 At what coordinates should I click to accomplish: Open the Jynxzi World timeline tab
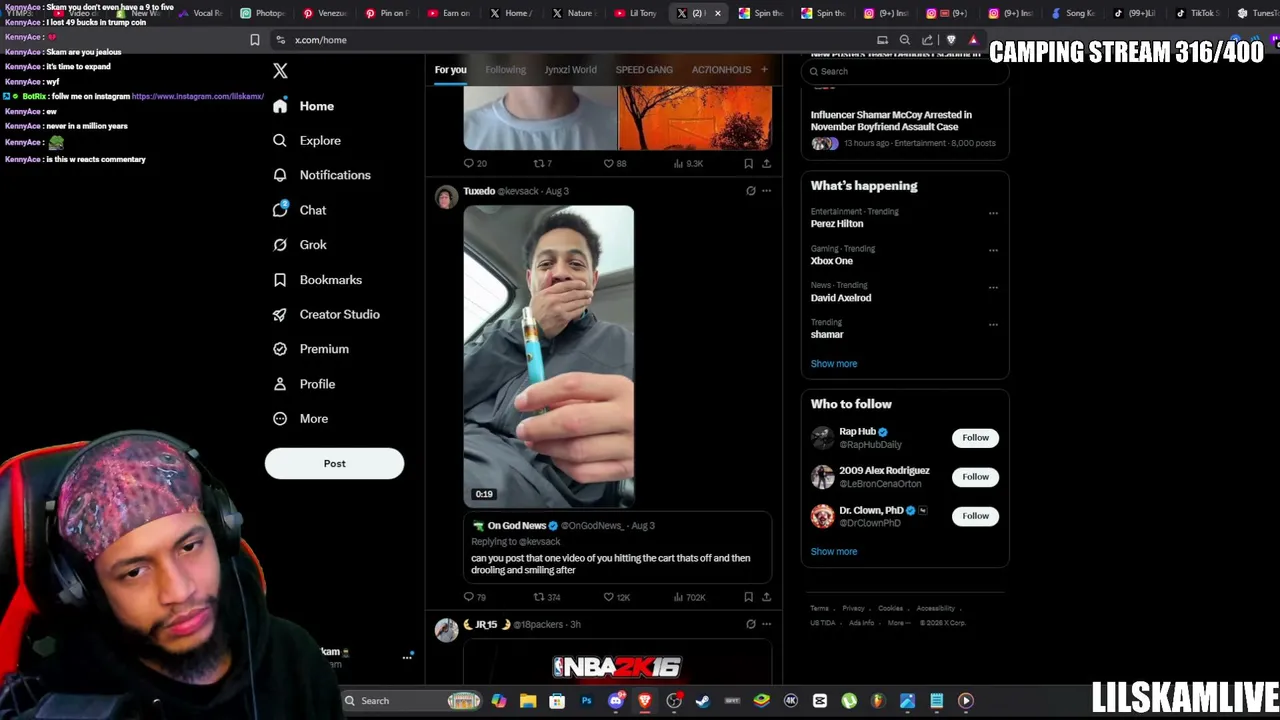point(570,70)
